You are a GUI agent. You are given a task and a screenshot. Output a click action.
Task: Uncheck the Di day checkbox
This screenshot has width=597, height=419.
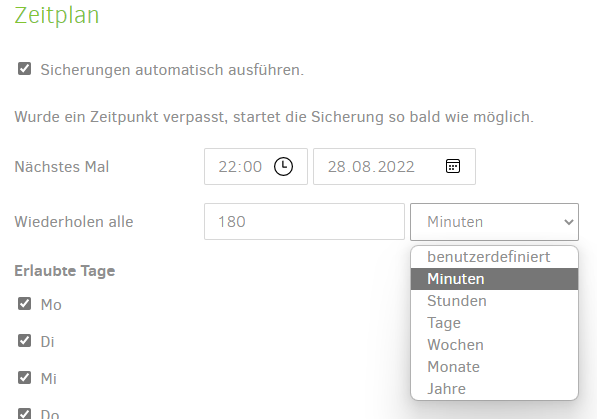24,341
